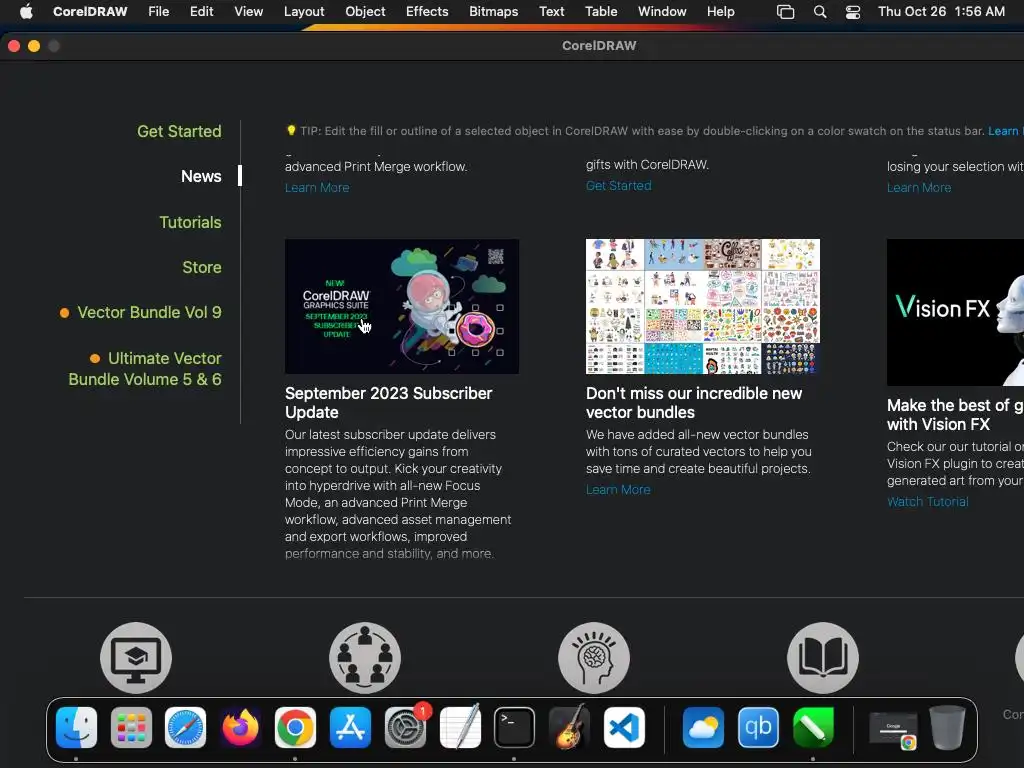Image resolution: width=1024 pixels, height=768 pixels.
Task: Launch Visual Studio Code from dock
Action: (624, 728)
